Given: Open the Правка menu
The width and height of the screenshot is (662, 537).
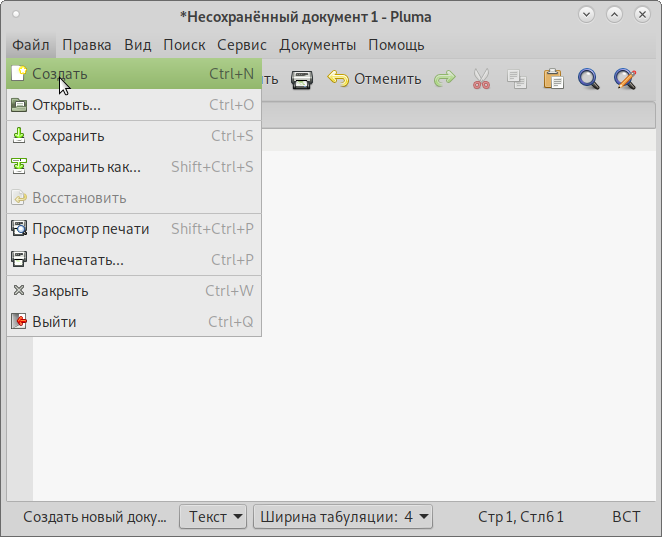Looking at the screenshot, I should 87,45.
